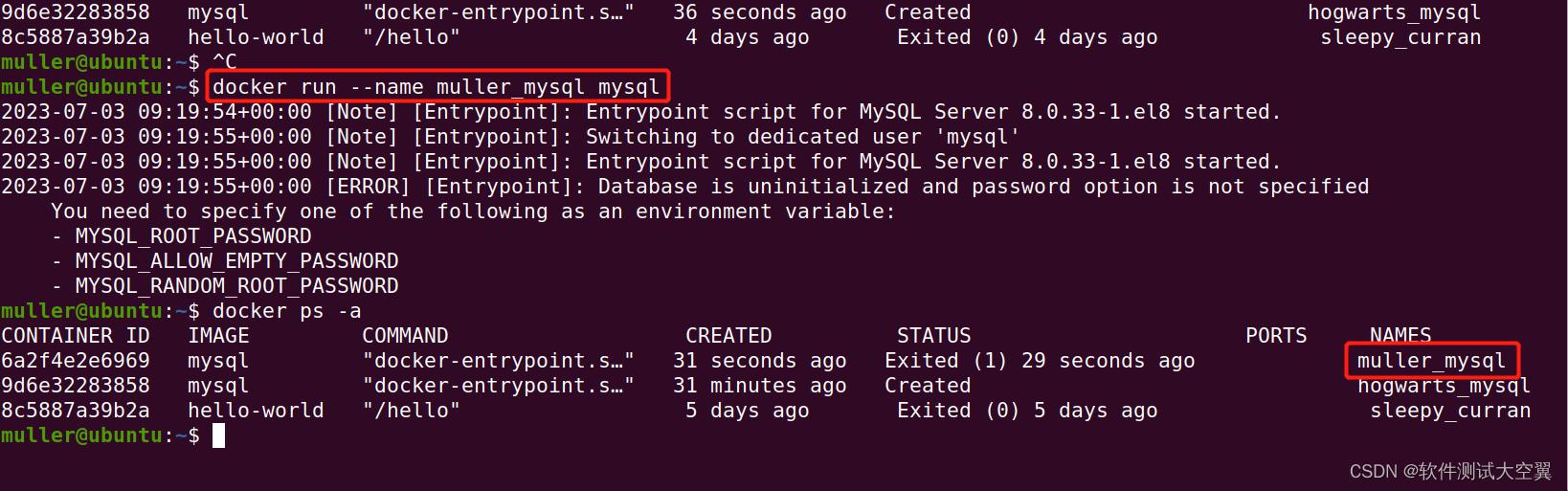Click the NAMES column header
Image resolution: width=1568 pixels, height=491 pixels.
1400,334
